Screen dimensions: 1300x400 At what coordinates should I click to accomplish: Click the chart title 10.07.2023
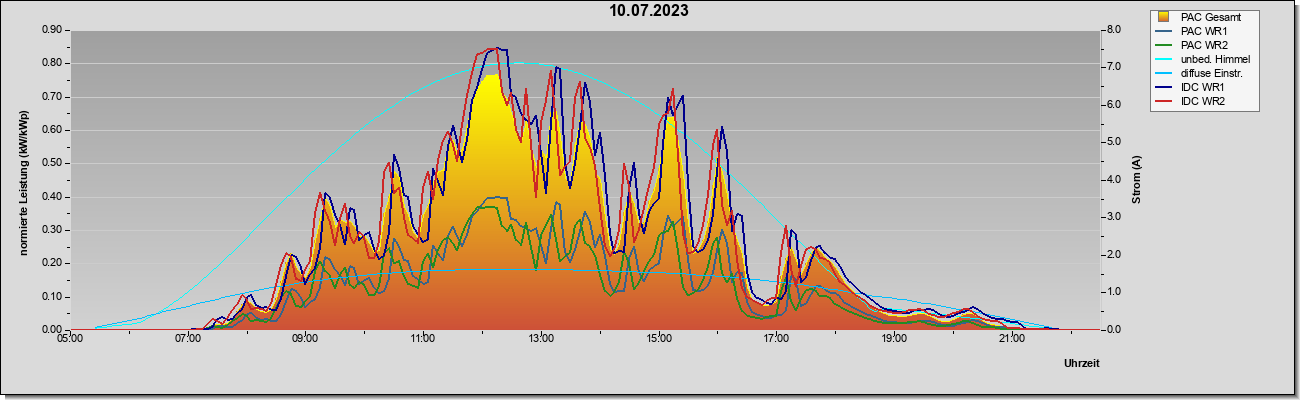coord(650,11)
